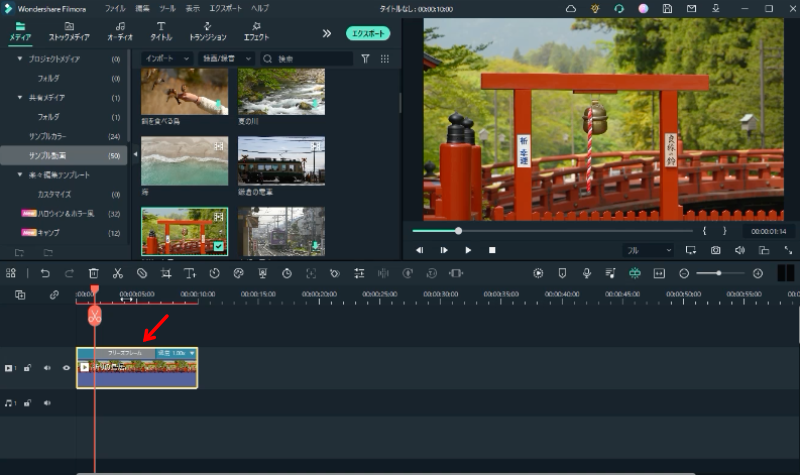Open the エクスポート menu in menu bar

[225, 9]
